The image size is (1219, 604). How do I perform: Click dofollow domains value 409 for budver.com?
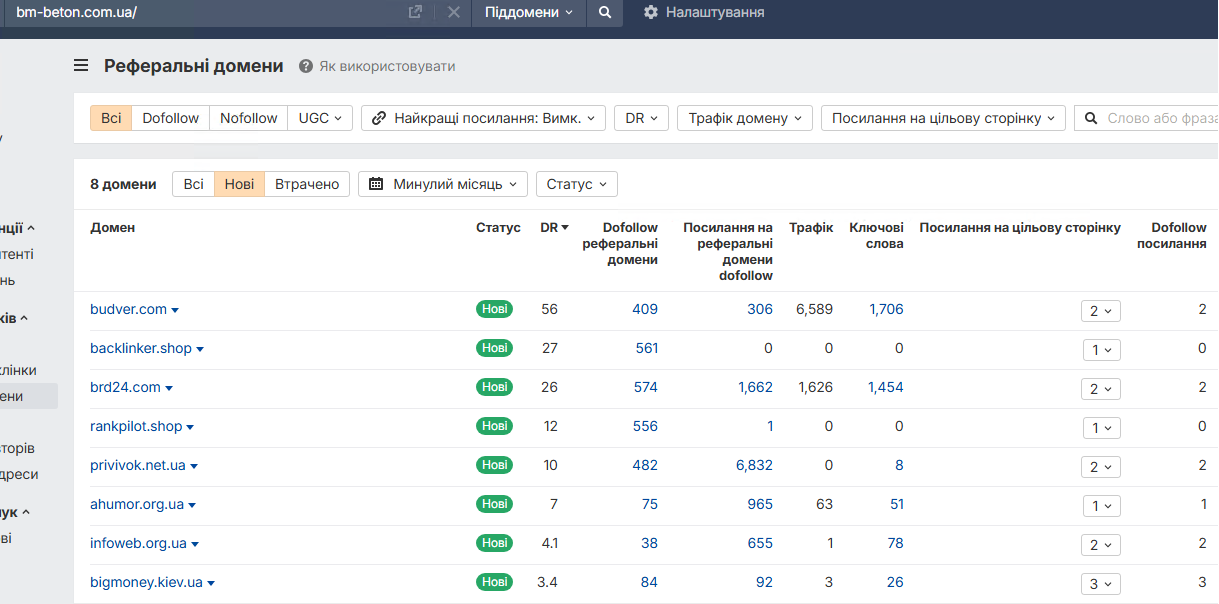coord(645,309)
